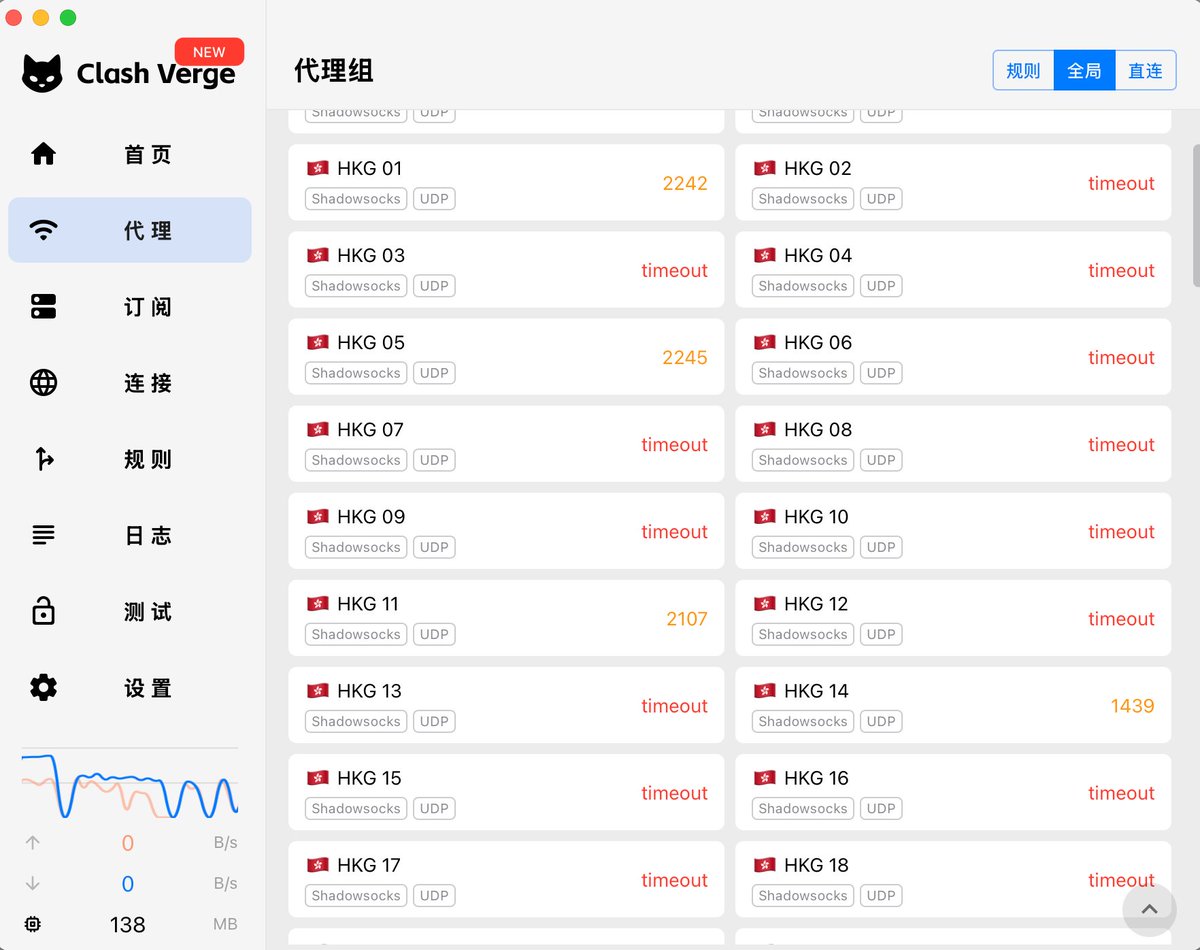The height and width of the screenshot is (950, 1200).
Task: Select the HKG 03 proxy card
Action: (x=506, y=270)
